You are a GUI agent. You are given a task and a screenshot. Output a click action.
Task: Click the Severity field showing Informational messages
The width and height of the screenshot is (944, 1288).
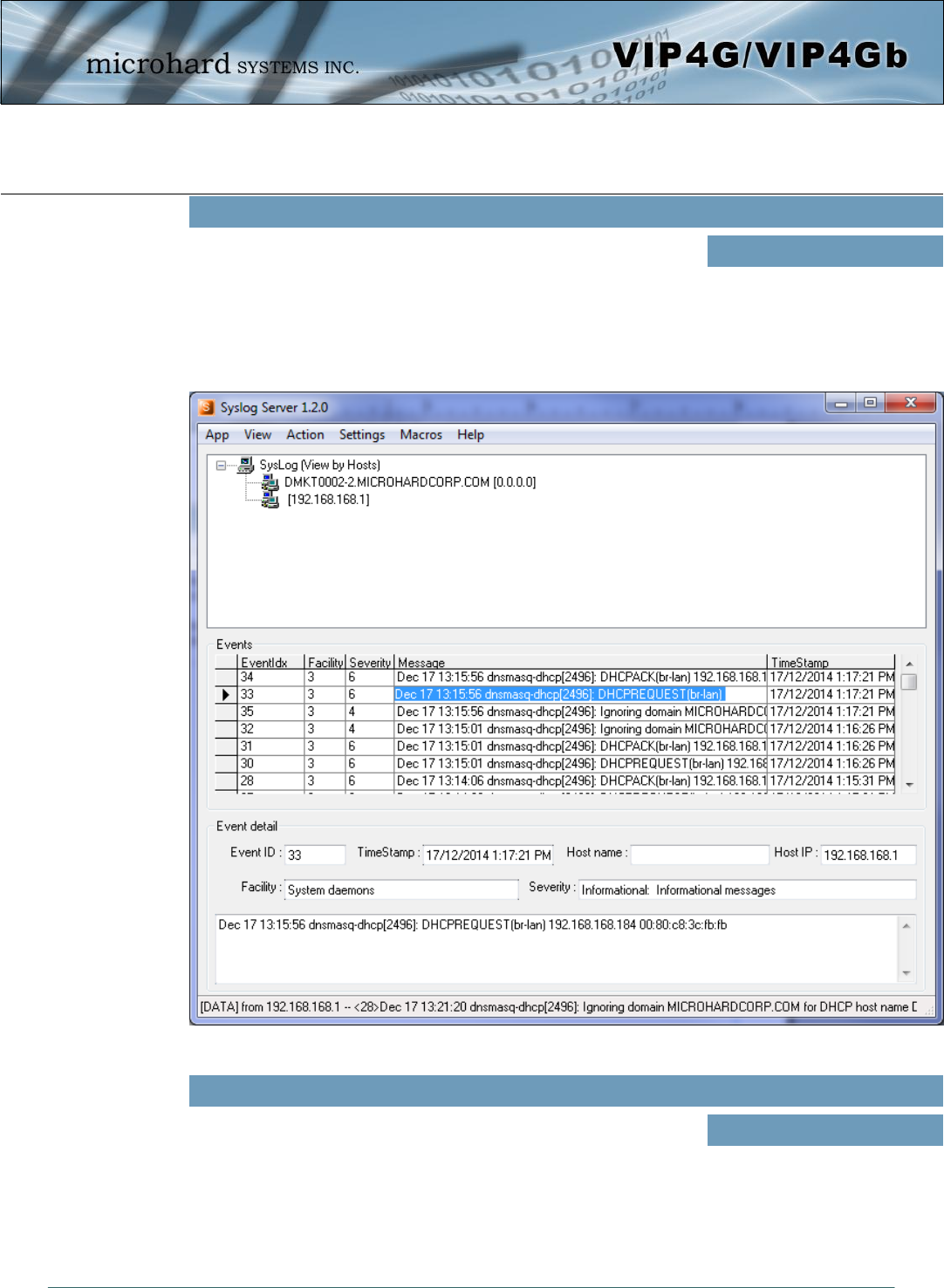pos(748,889)
